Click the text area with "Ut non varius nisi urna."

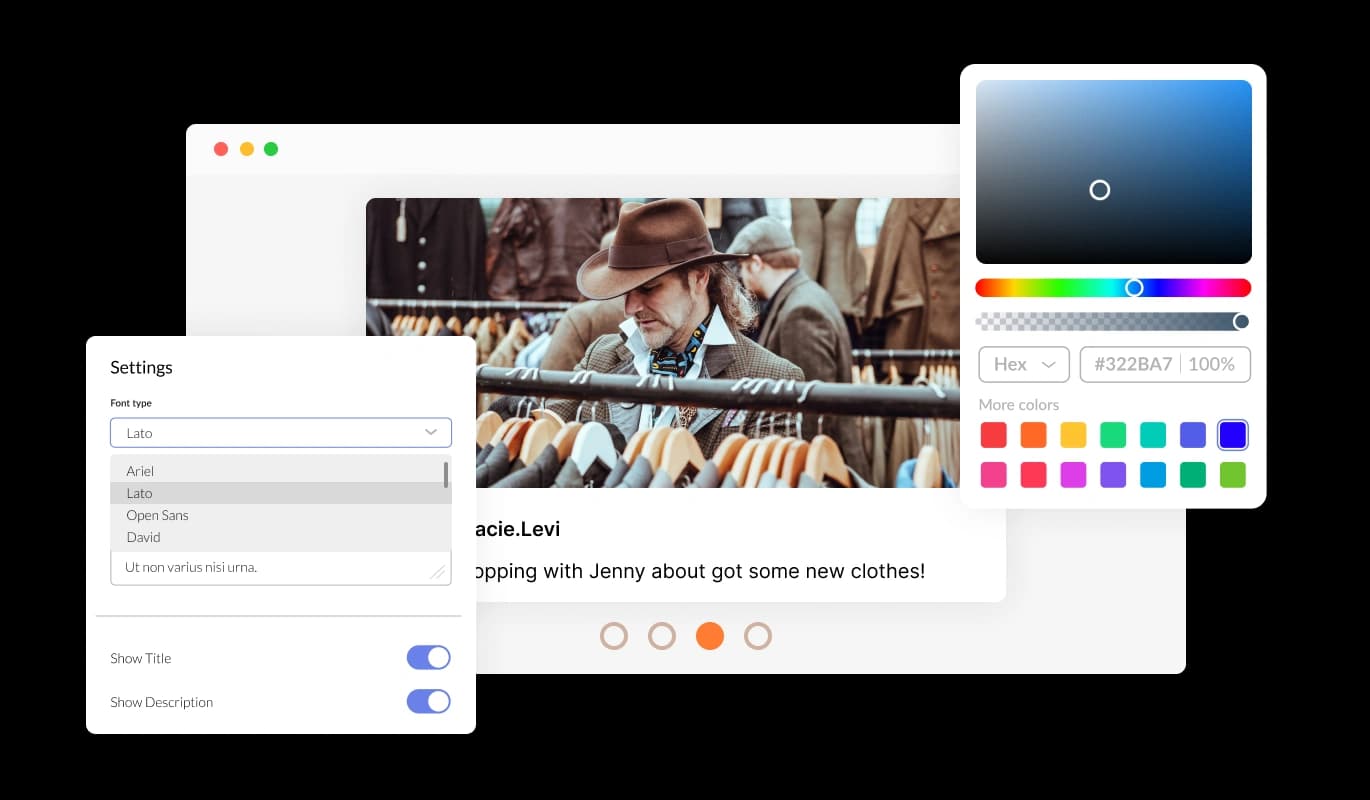[x=281, y=567]
